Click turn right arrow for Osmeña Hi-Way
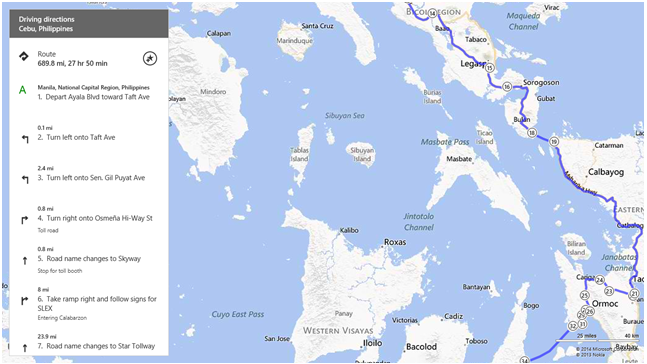This screenshot has height=364, width=647. click(25, 220)
